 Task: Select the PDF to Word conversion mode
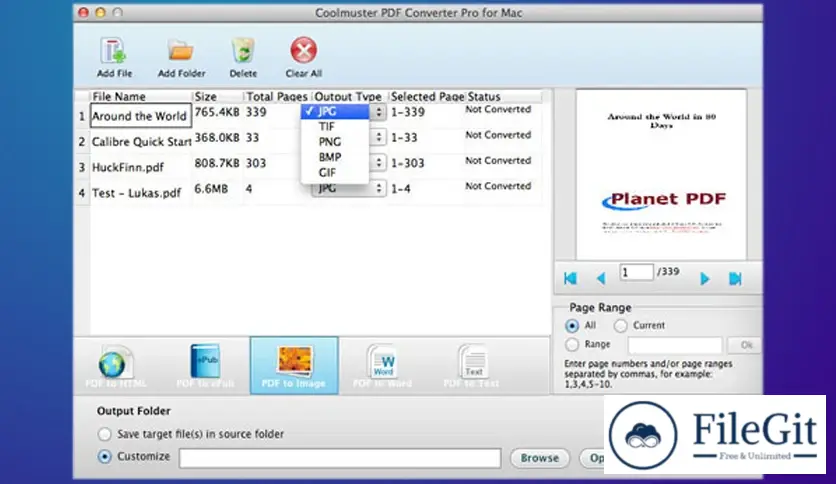(x=382, y=366)
